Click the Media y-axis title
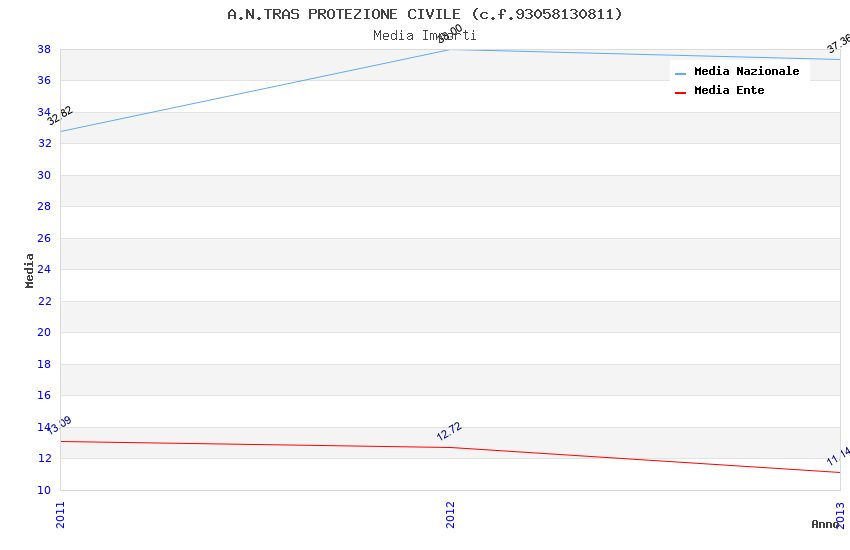850x550 pixels. pyautogui.click(x=29, y=270)
